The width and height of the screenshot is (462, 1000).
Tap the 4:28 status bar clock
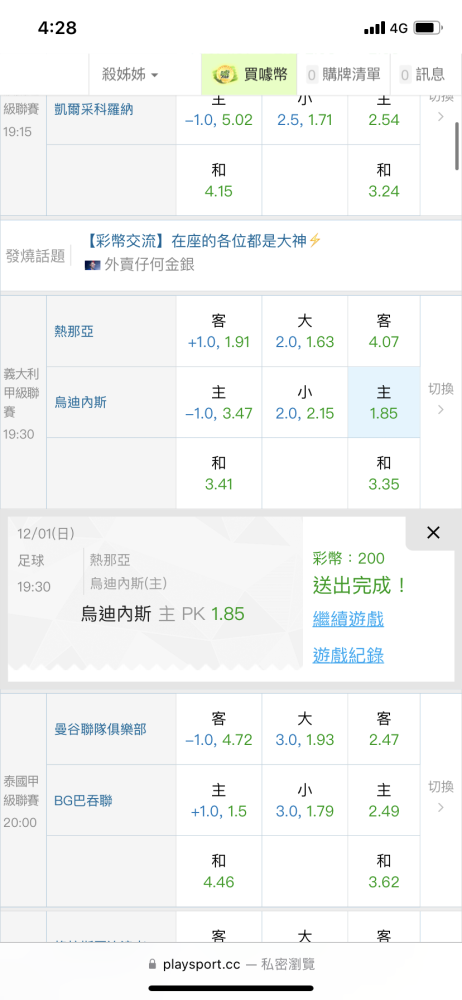pyautogui.click(x=57, y=28)
